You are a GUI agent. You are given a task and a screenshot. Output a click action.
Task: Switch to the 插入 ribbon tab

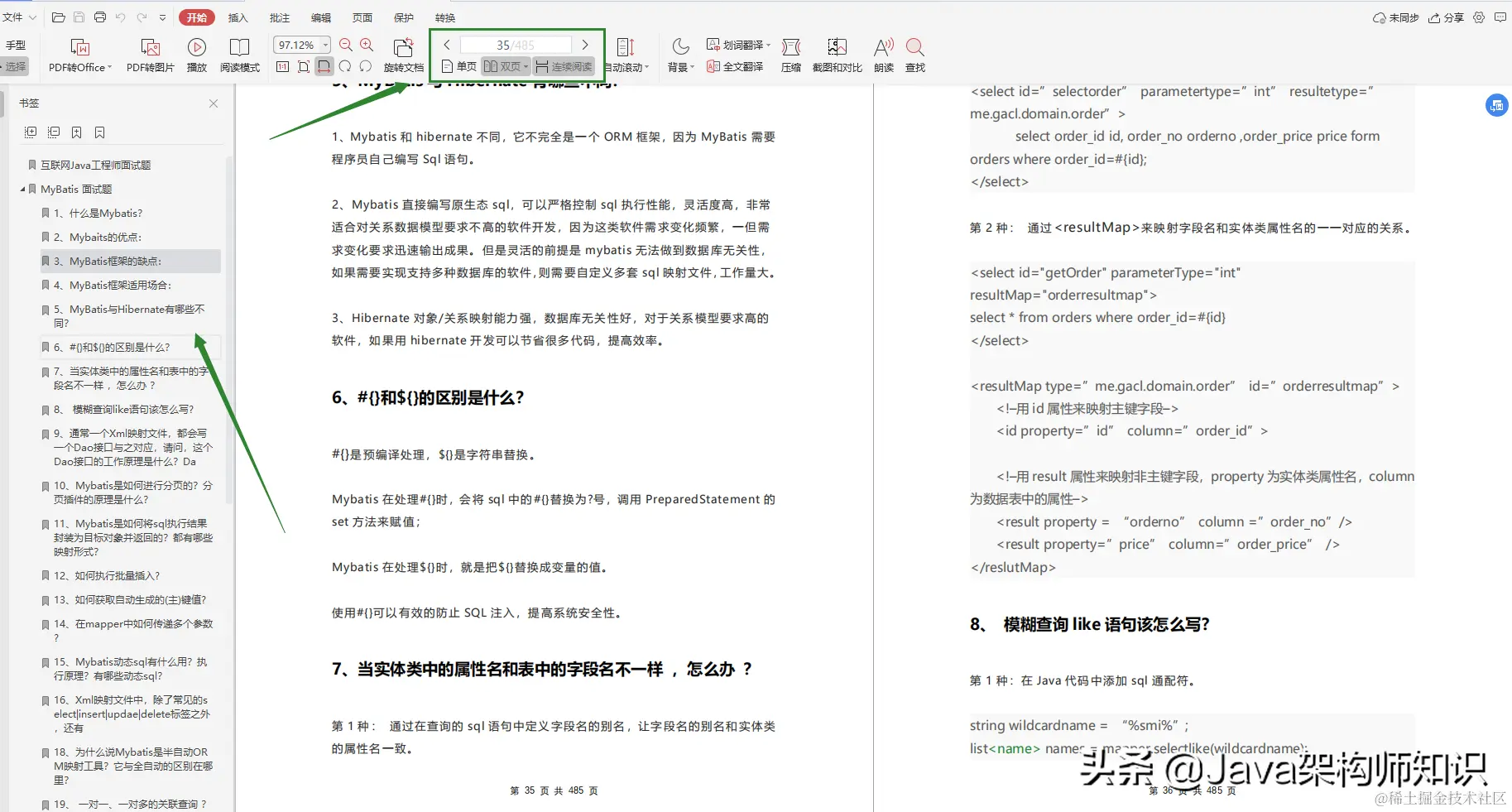[238, 17]
